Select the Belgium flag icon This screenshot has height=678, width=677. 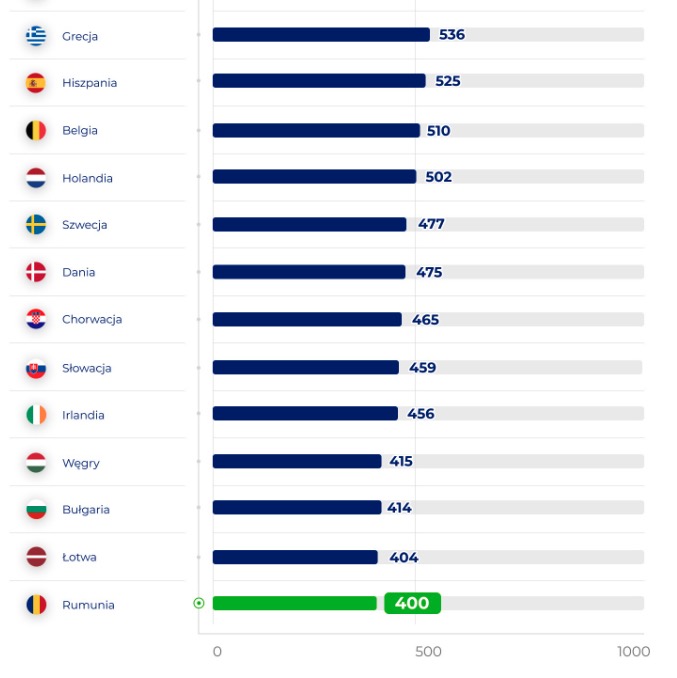click(x=36, y=130)
